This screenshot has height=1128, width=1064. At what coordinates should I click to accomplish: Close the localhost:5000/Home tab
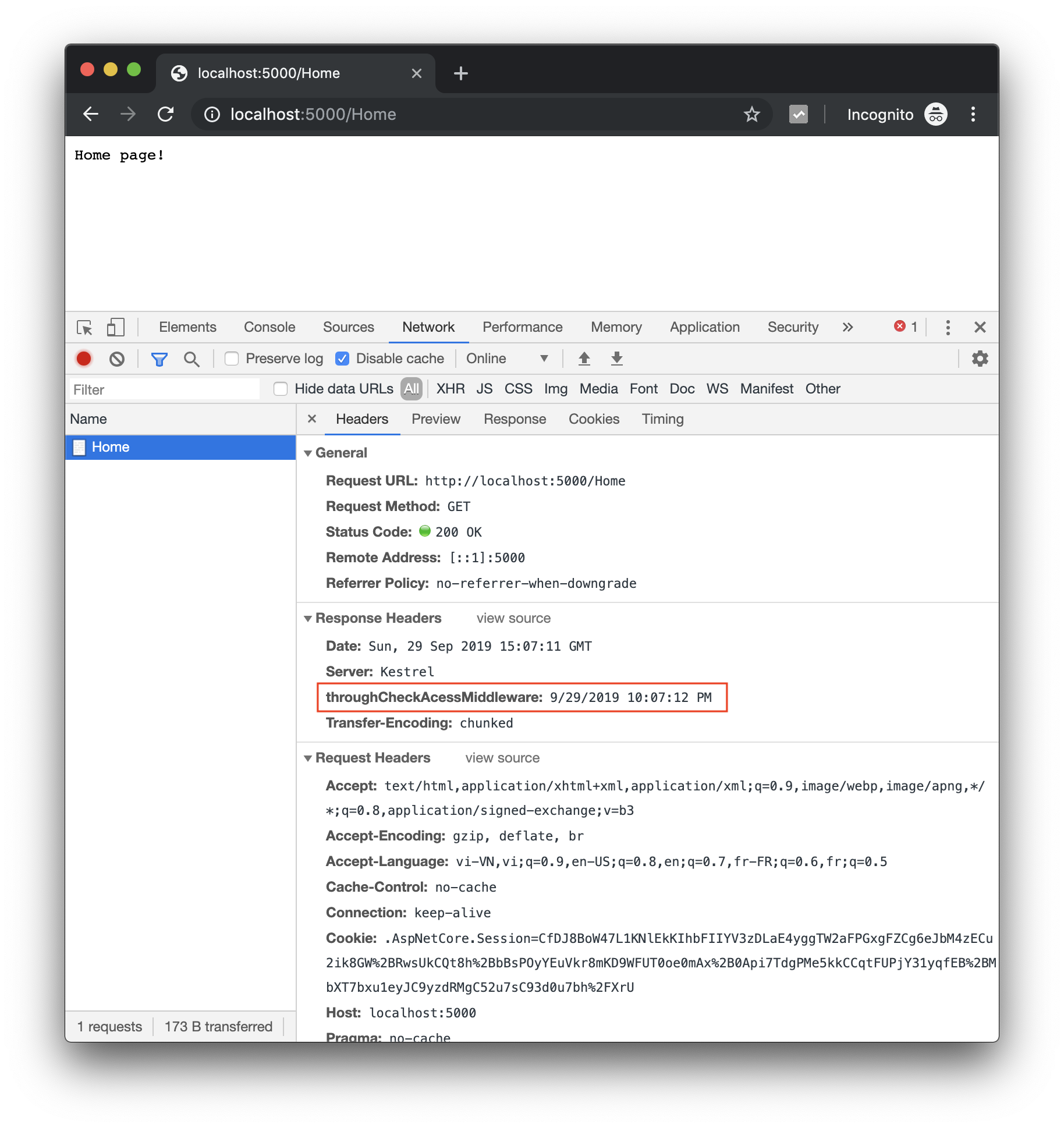coord(416,73)
